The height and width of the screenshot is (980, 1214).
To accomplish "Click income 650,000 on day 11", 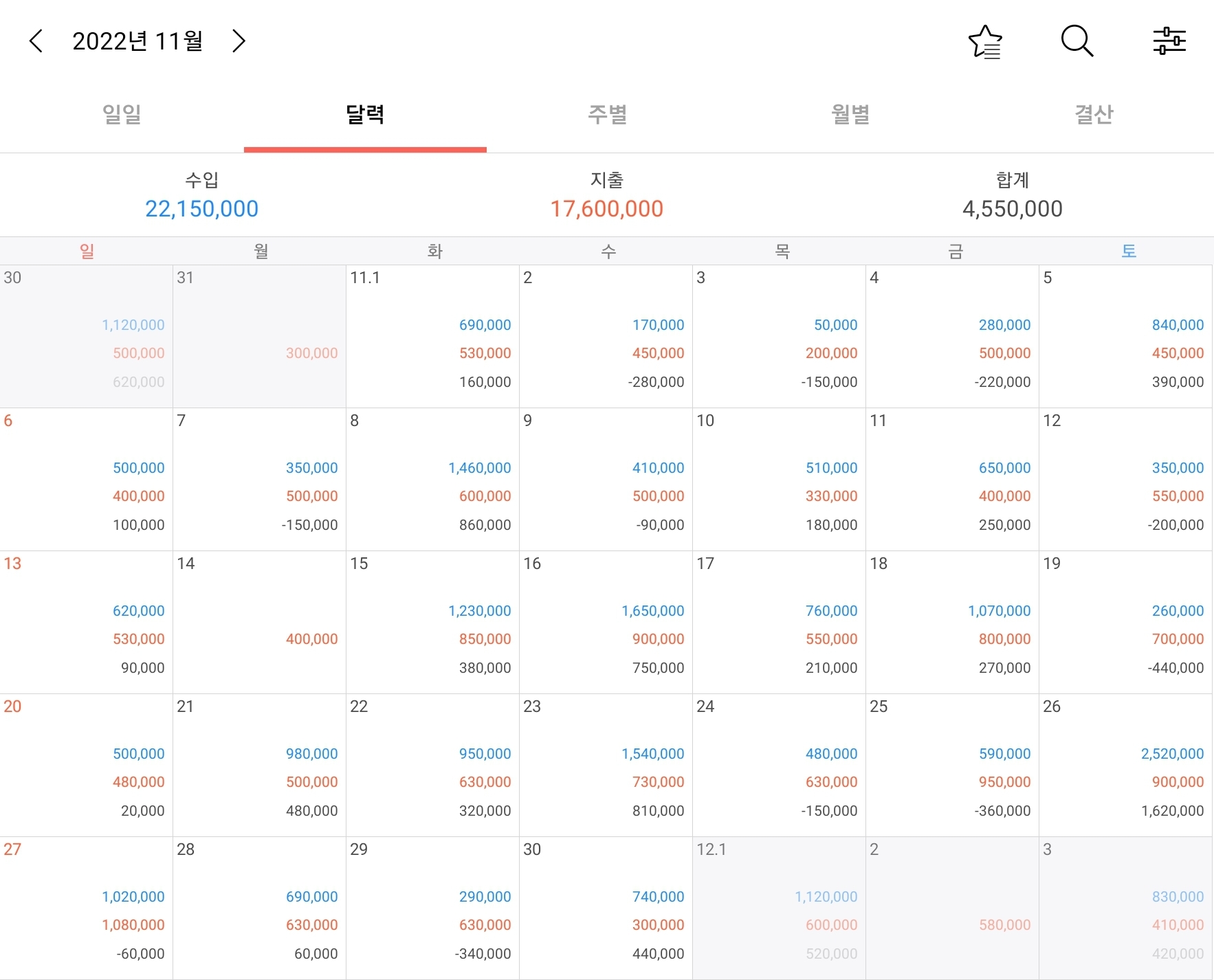I will 1005,468.
